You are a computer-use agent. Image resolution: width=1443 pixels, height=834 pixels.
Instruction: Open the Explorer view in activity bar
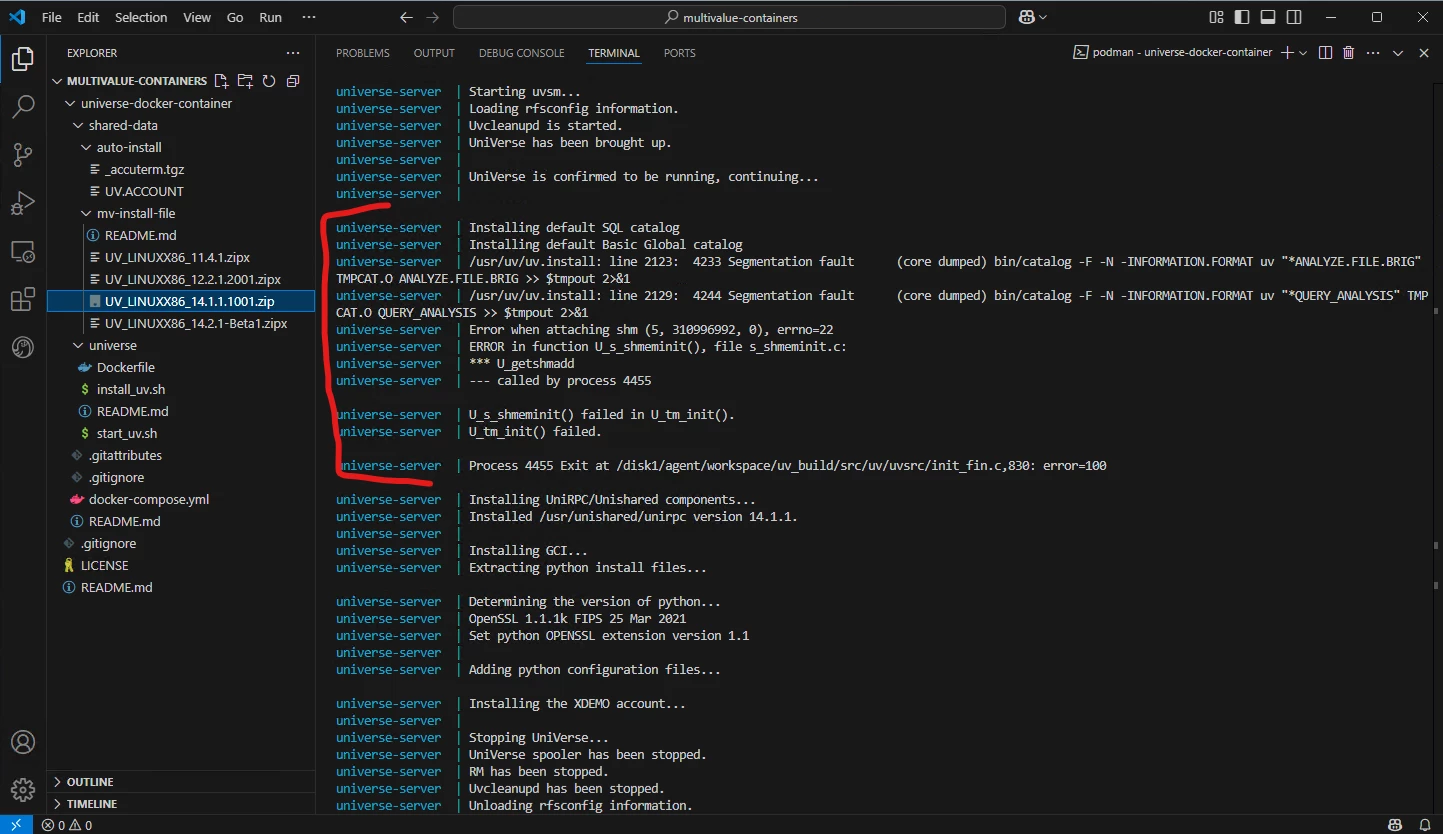point(22,59)
